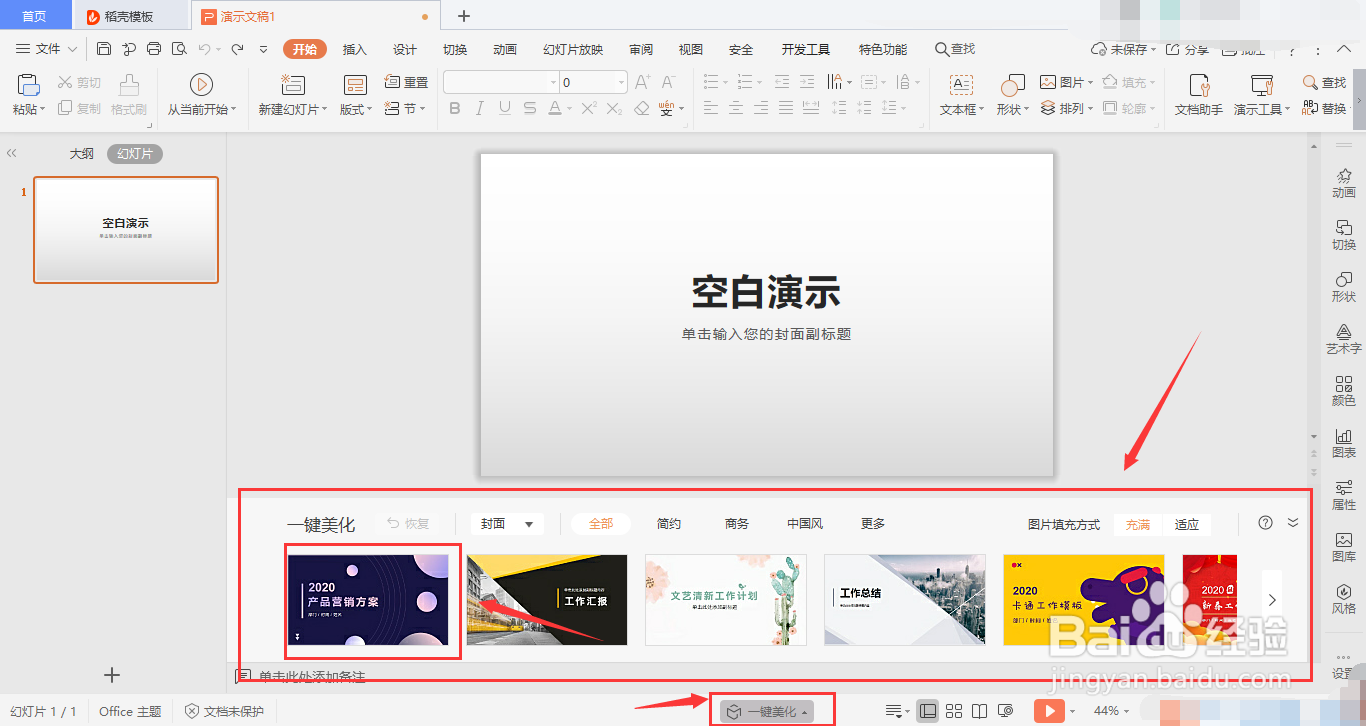Image resolution: width=1366 pixels, height=726 pixels.
Task: Open the Charts panel in right sidebar
Action: coord(1344,445)
